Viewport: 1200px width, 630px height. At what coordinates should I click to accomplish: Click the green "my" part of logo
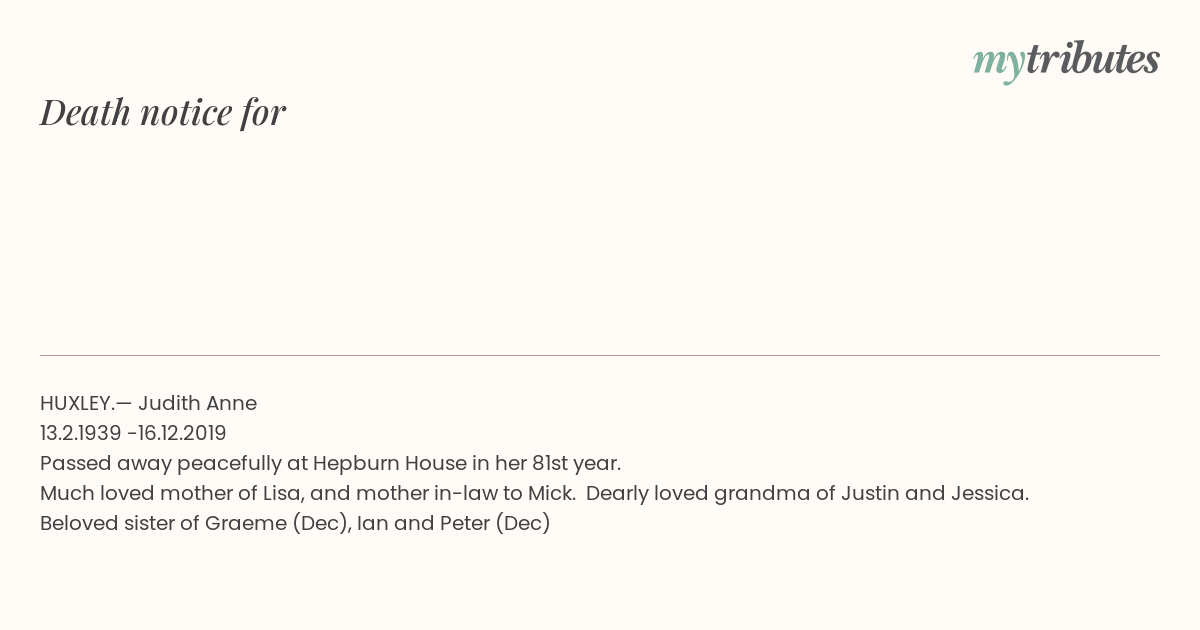999,64
